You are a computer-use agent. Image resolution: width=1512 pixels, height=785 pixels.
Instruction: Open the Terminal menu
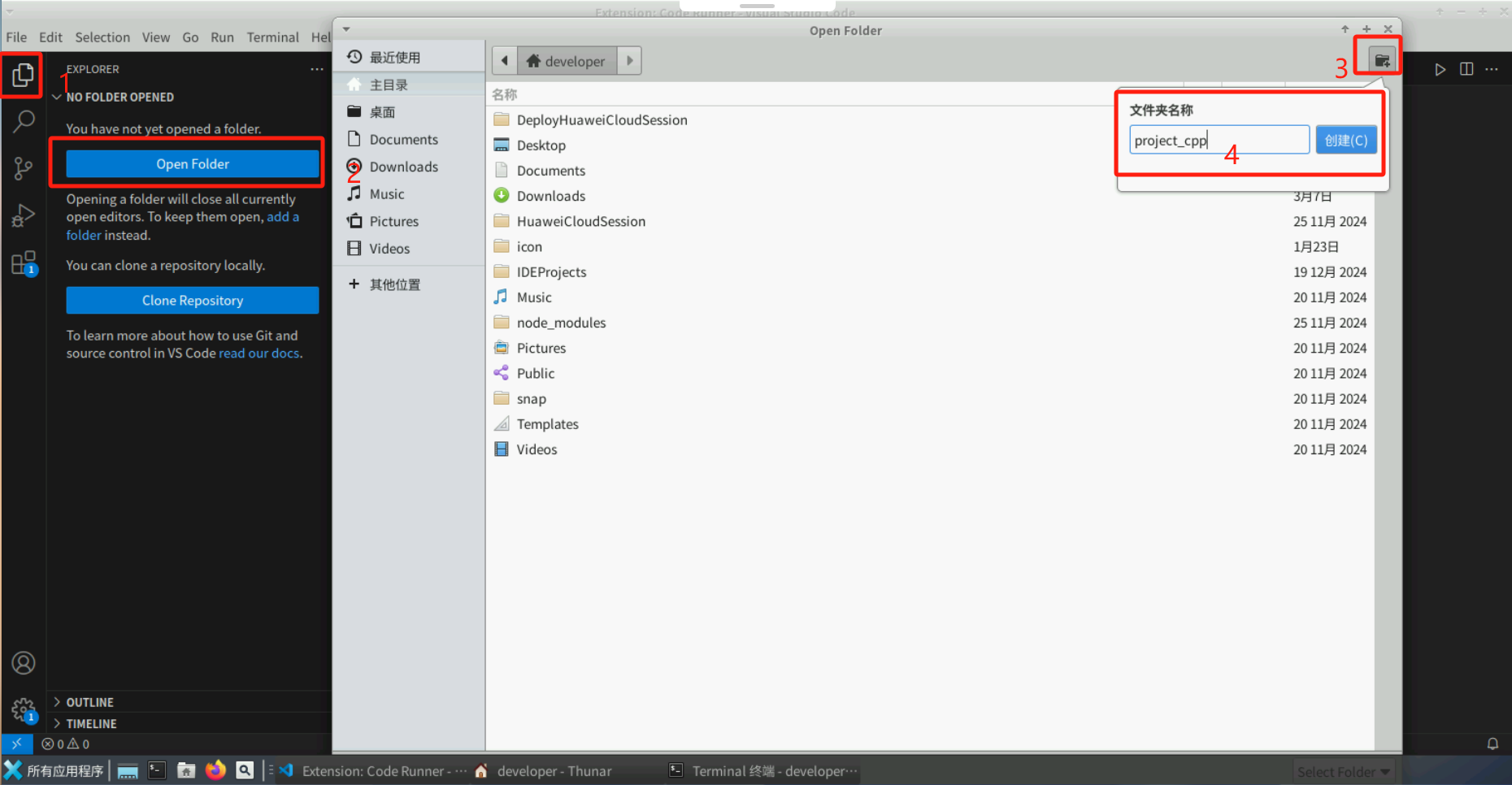click(272, 37)
